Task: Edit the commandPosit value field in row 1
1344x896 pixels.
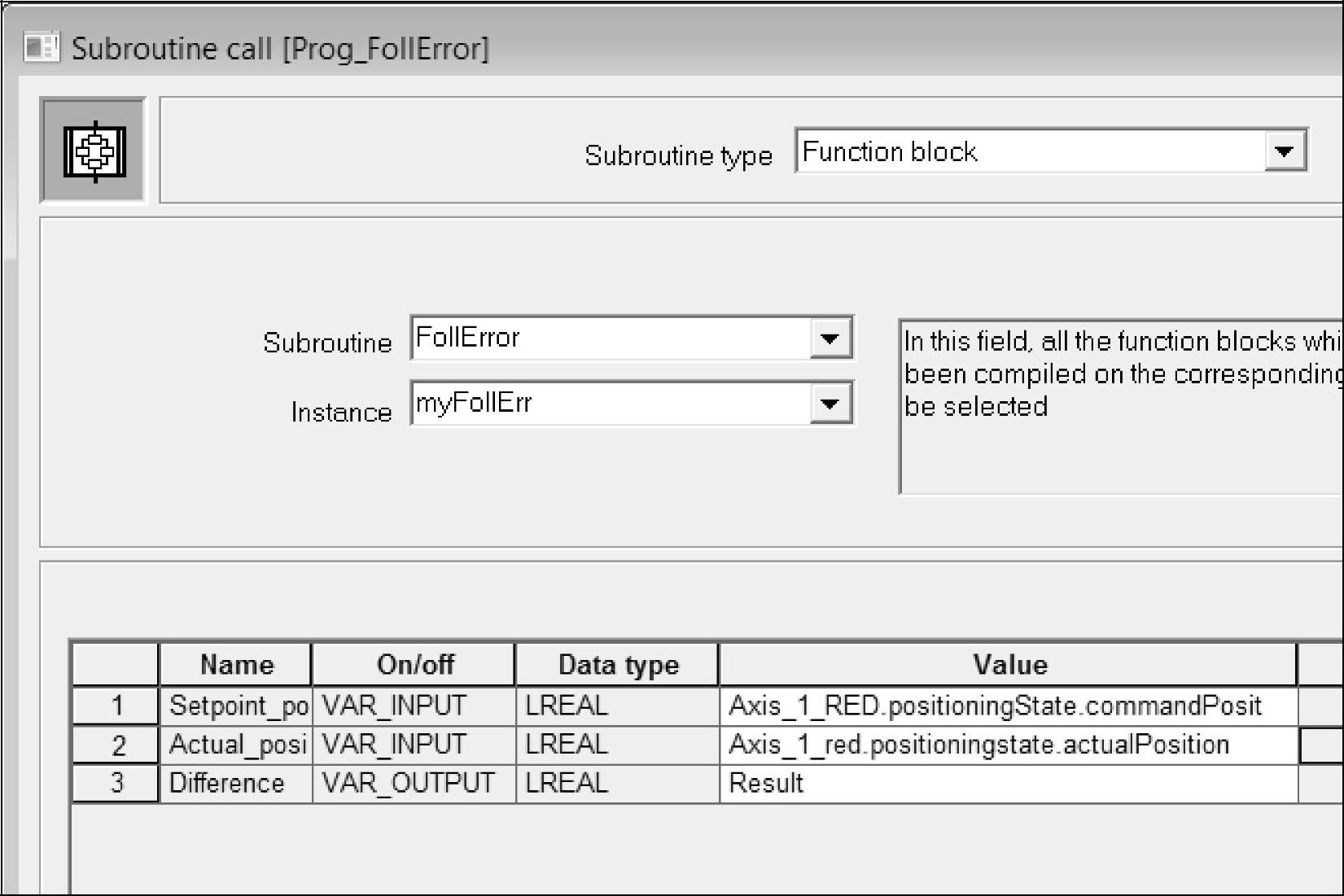Action: coord(1008,706)
